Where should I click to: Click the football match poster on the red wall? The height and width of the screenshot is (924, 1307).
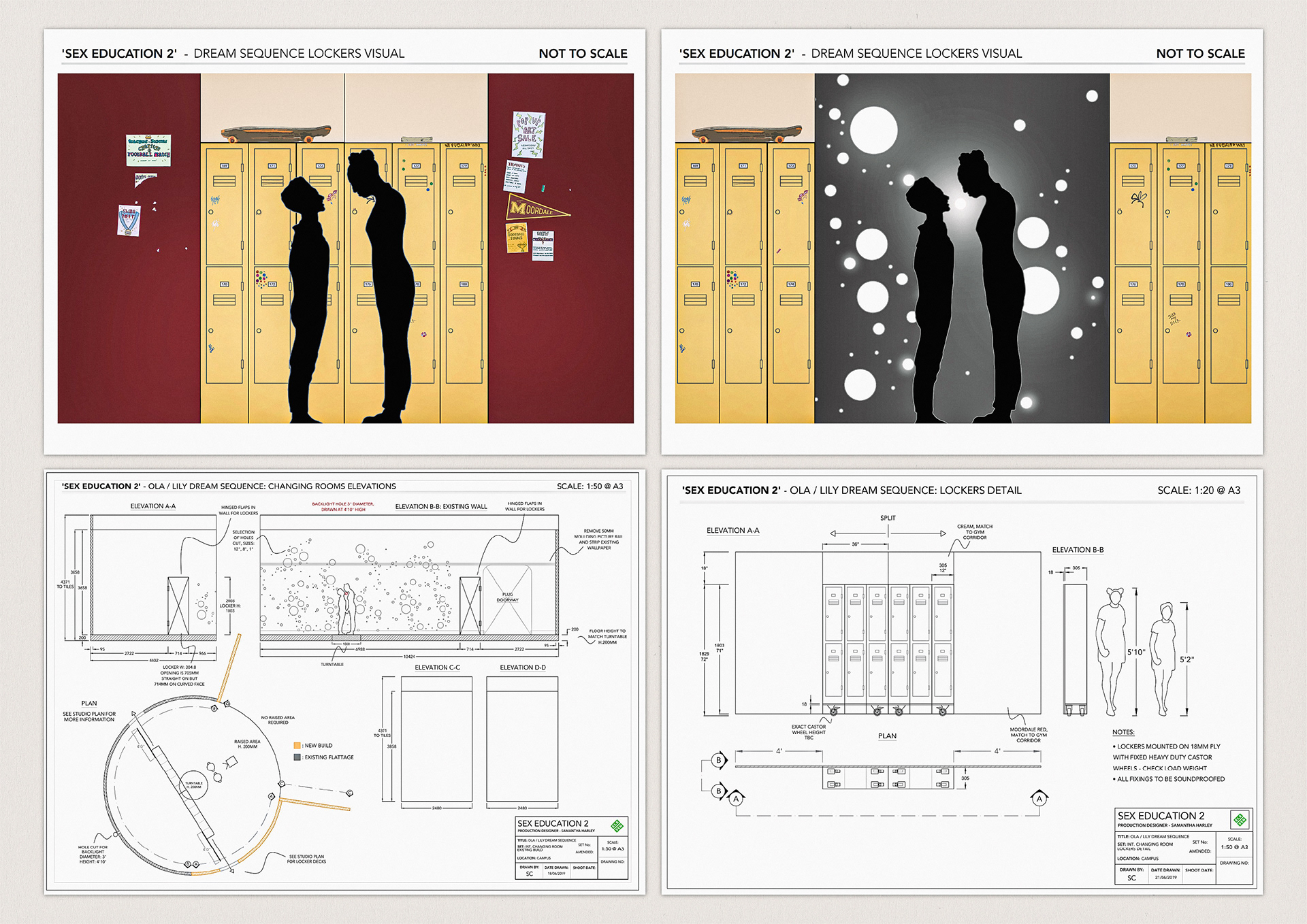[x=148, y=150]
